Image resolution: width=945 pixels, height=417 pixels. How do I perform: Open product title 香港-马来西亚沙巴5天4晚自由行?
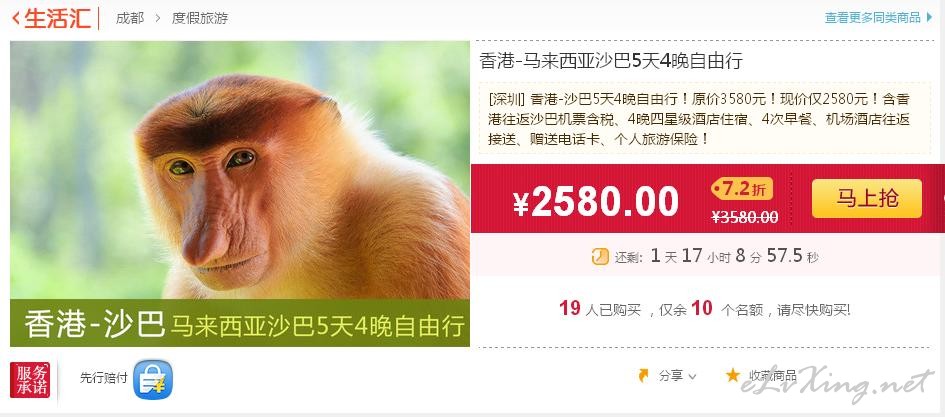point(611,61)
